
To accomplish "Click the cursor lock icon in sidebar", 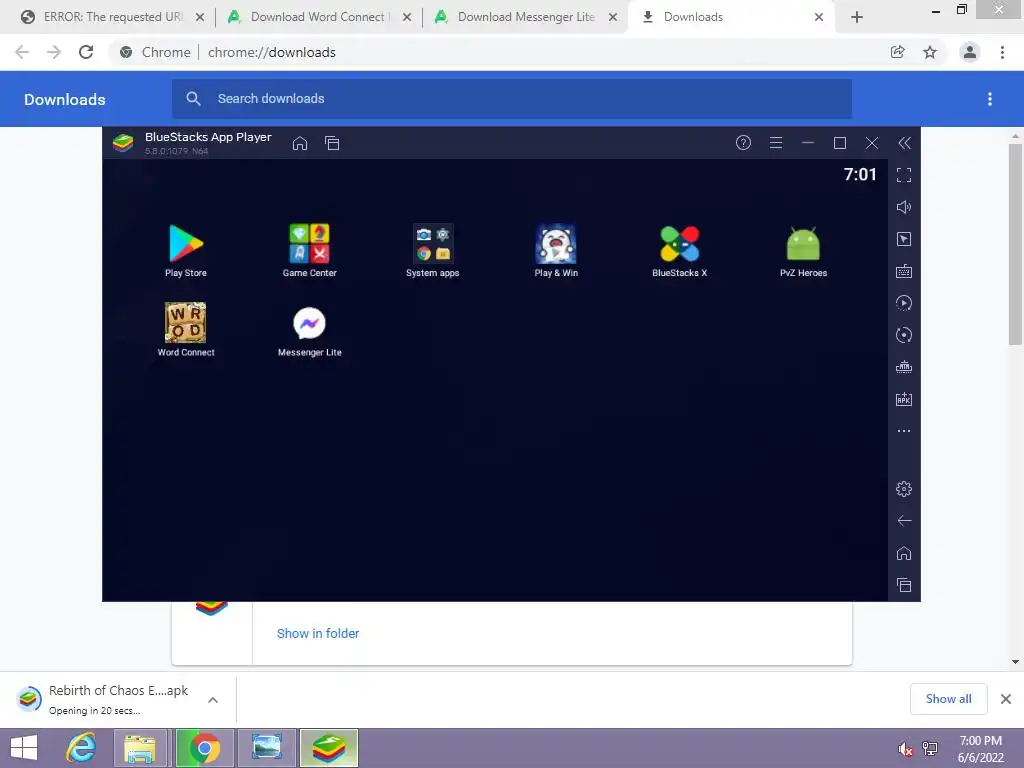I will pyautogui.click(x=904, y=239).
